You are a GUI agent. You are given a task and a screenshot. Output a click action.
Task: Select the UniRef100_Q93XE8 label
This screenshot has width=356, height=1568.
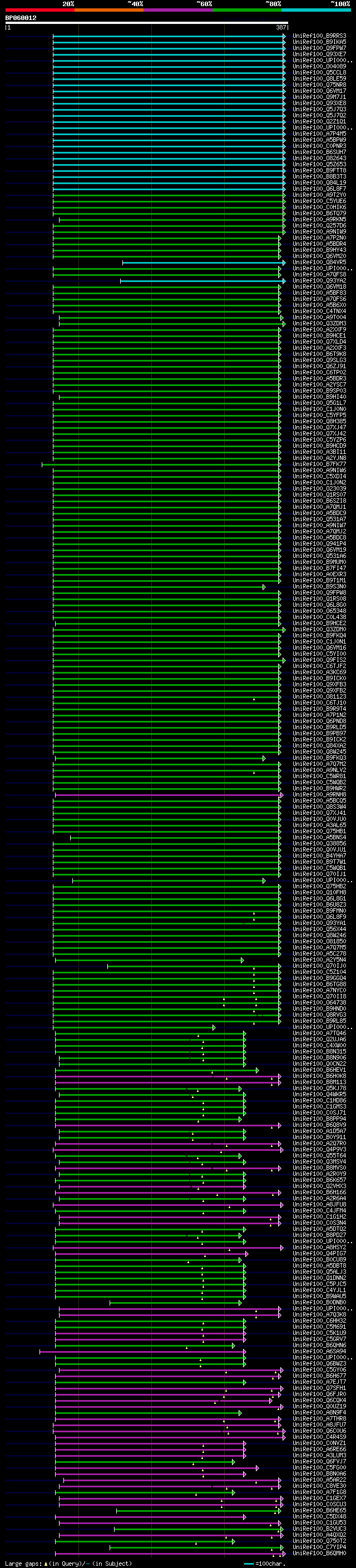point(319,103)
